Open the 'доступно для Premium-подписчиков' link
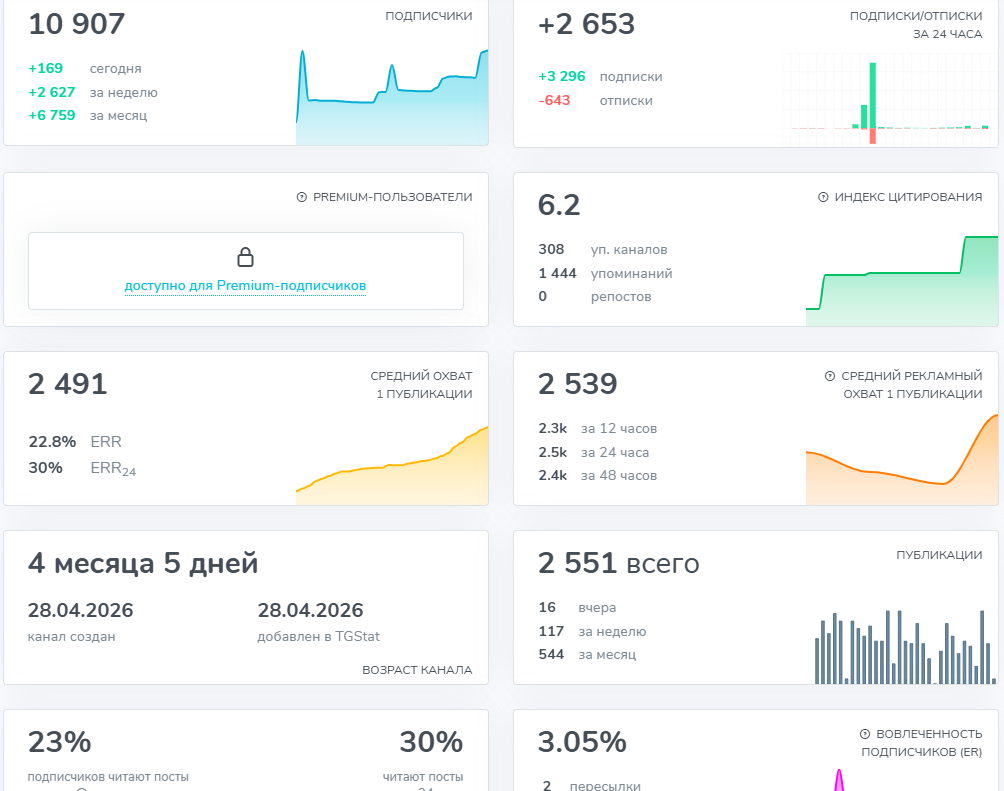The image size is (1004, 791). coord(245,286)
